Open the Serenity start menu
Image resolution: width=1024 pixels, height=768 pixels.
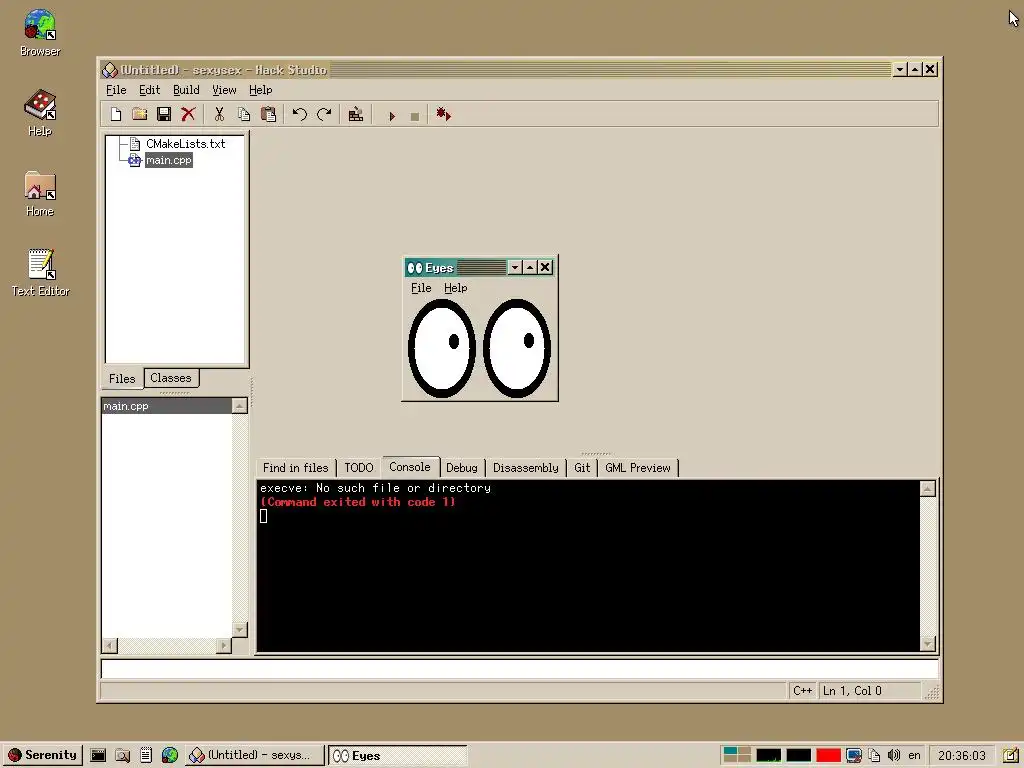point(42,755)
